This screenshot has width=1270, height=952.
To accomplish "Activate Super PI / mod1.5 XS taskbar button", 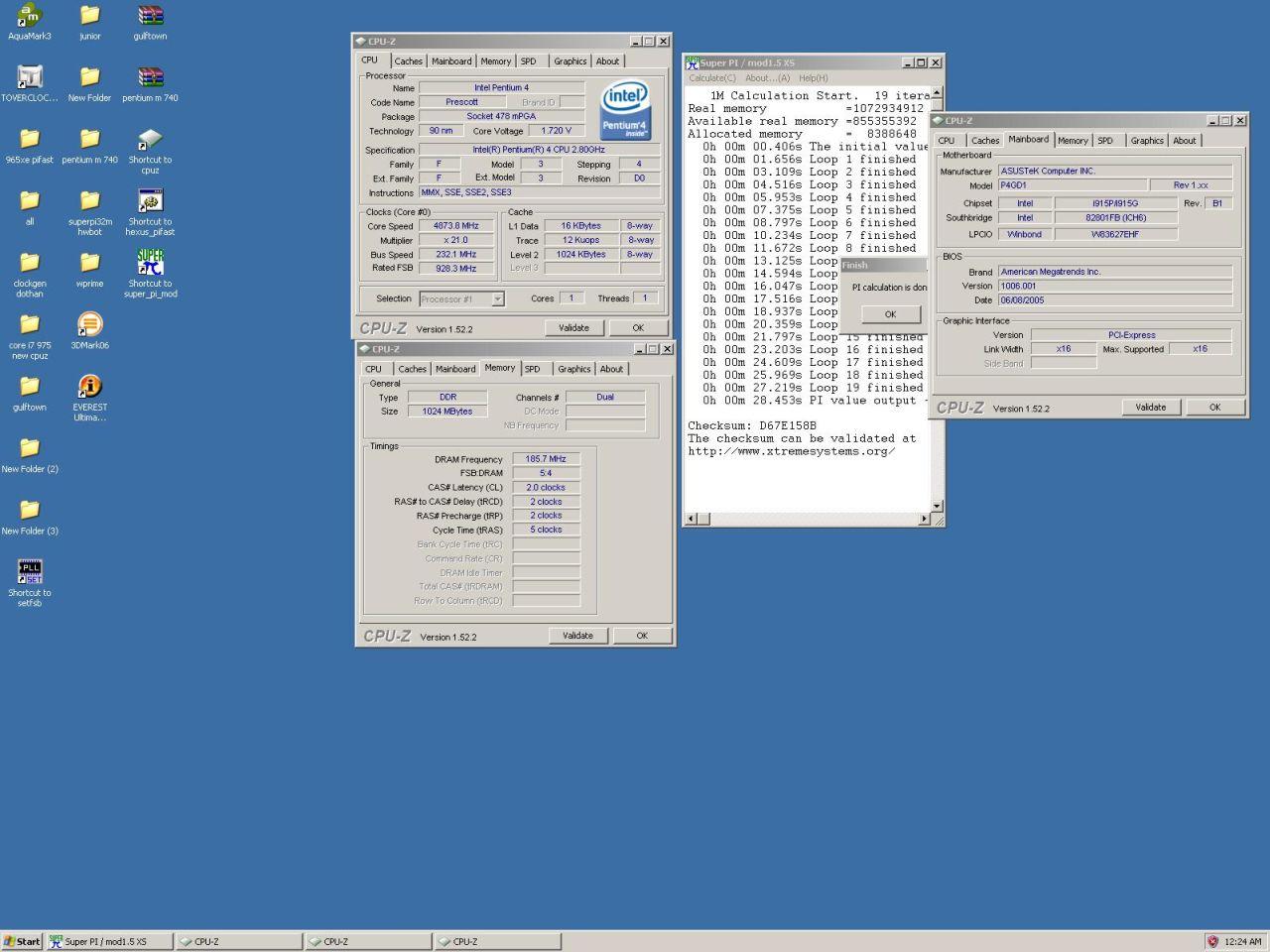I will (x=109, y=941).
